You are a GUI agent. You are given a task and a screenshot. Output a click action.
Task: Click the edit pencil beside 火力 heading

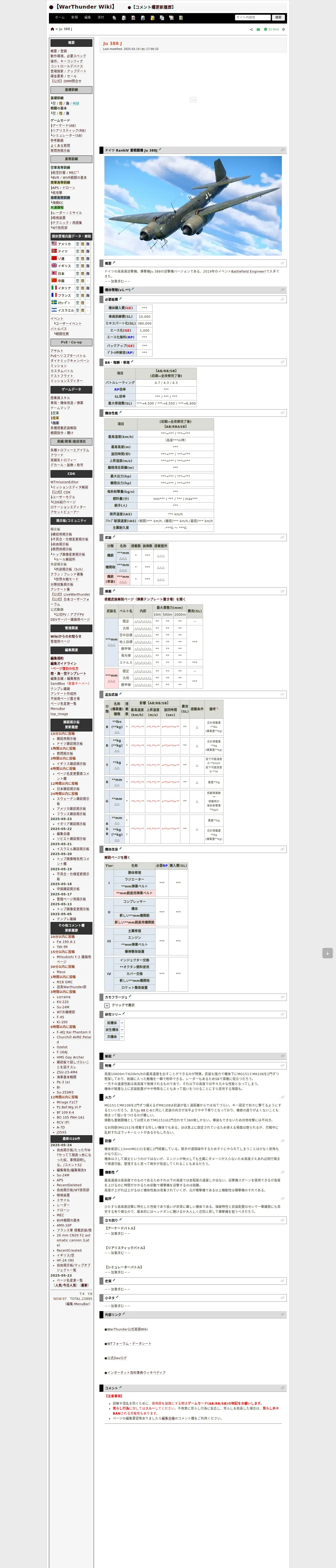coord(114,1097)
